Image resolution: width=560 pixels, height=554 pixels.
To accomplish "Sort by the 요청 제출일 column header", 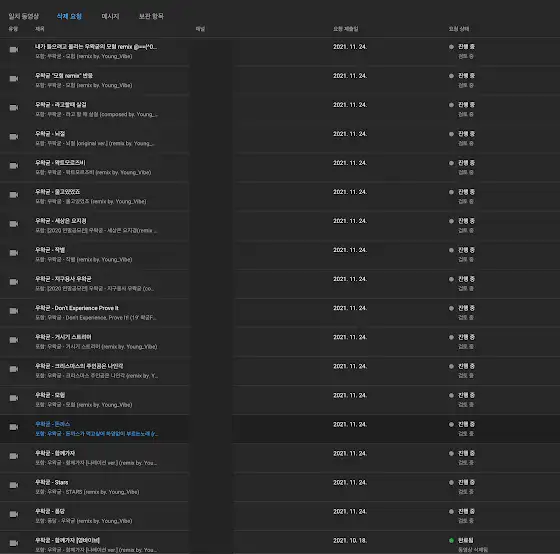I will tap(346, 29).
